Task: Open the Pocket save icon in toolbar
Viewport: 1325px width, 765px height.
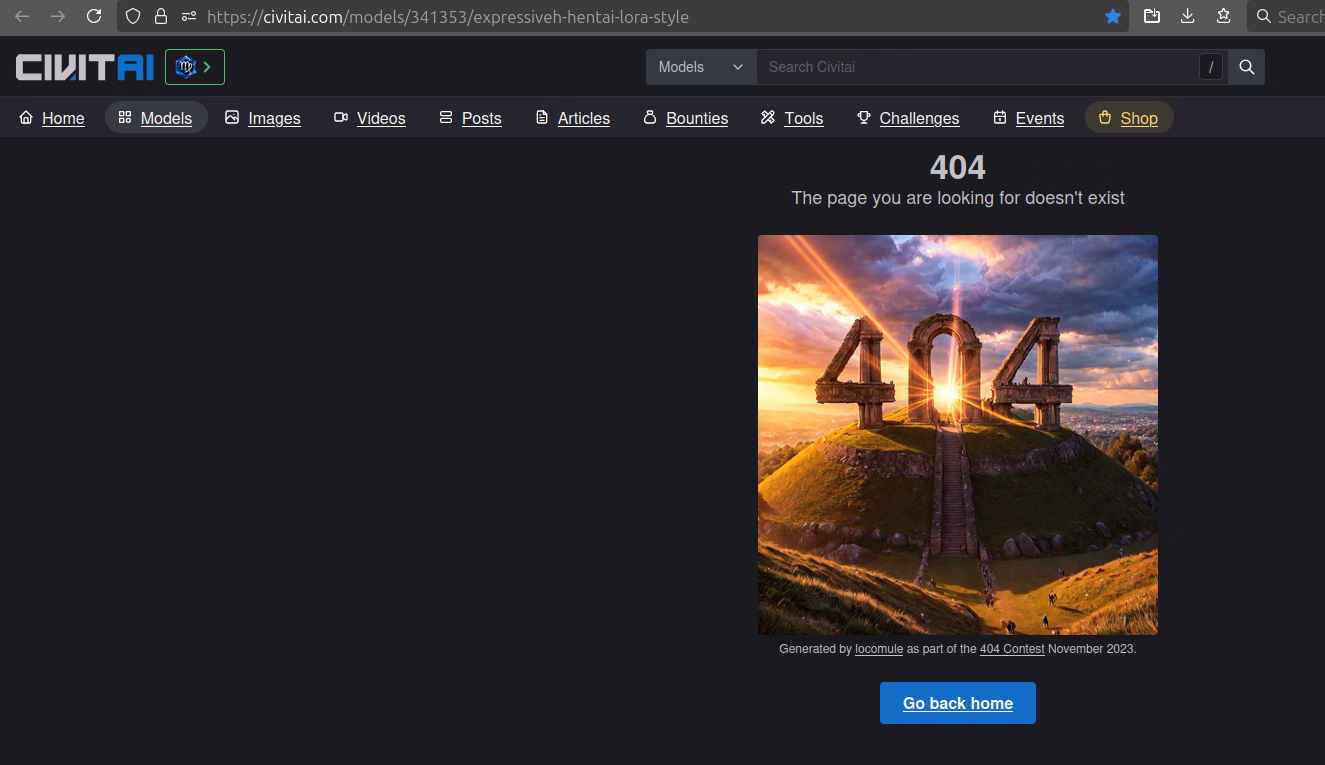Action: coord(1152,16)
